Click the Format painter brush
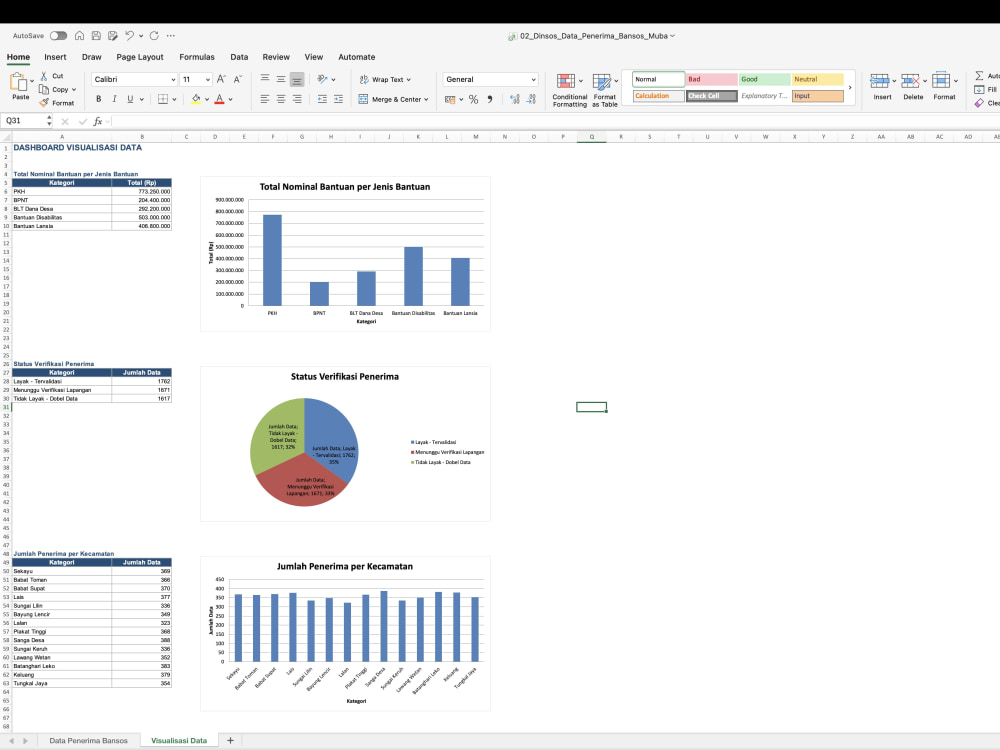This screenshot has height=750, width=1000. coord(57,103)
